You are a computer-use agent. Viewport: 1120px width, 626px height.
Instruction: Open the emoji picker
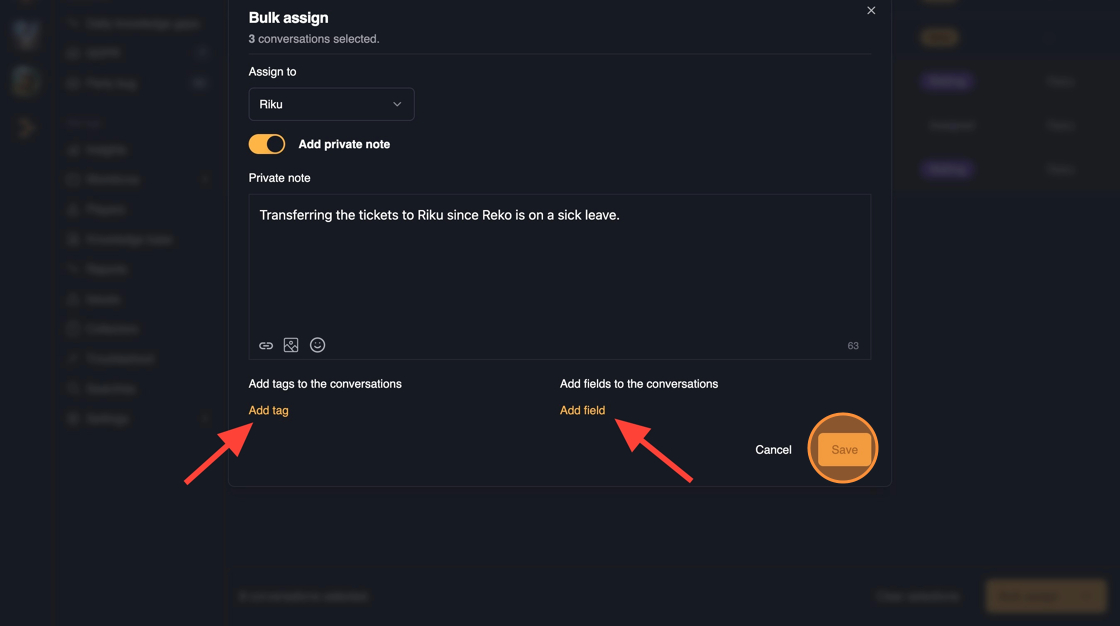coord(317,345)
